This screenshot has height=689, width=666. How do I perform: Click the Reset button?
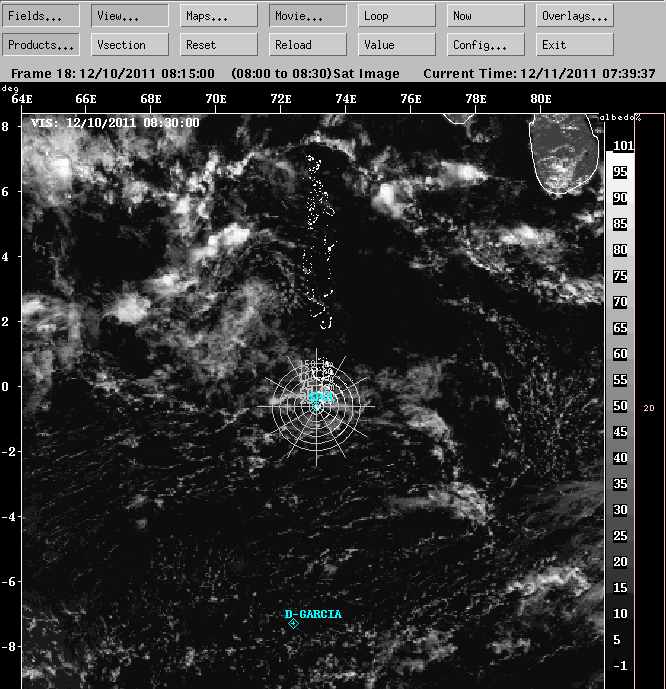click(219, 45)
